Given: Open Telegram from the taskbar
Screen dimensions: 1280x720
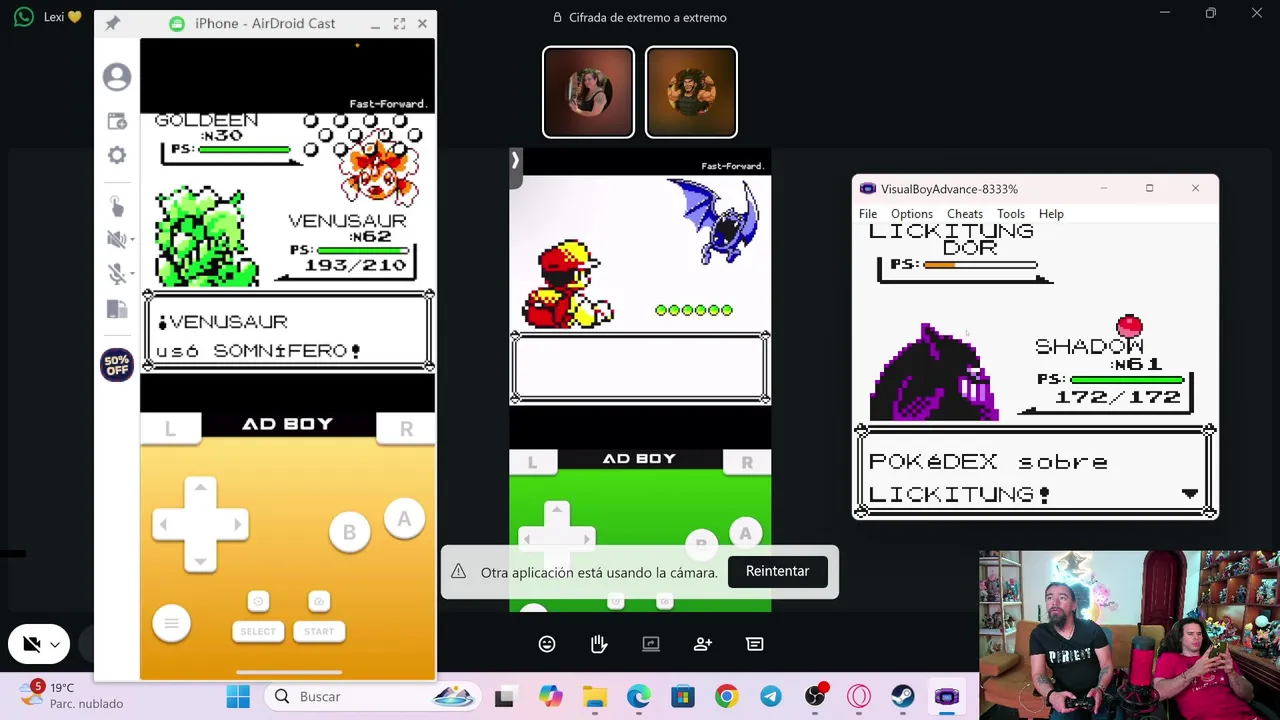Looking at the screenshot, I should (771, 697).
